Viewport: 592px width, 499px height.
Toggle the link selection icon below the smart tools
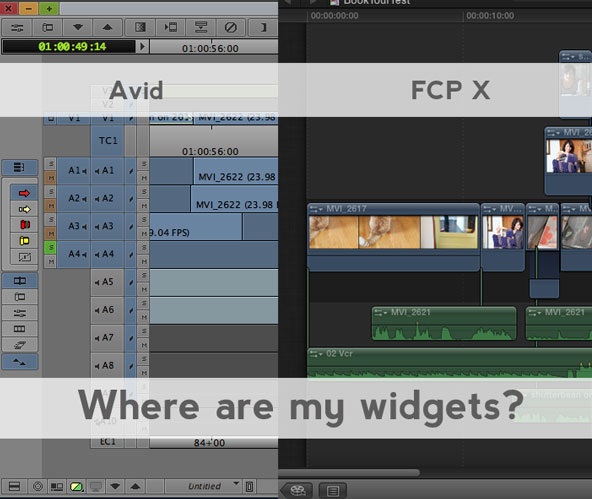(x=20, y=281)
